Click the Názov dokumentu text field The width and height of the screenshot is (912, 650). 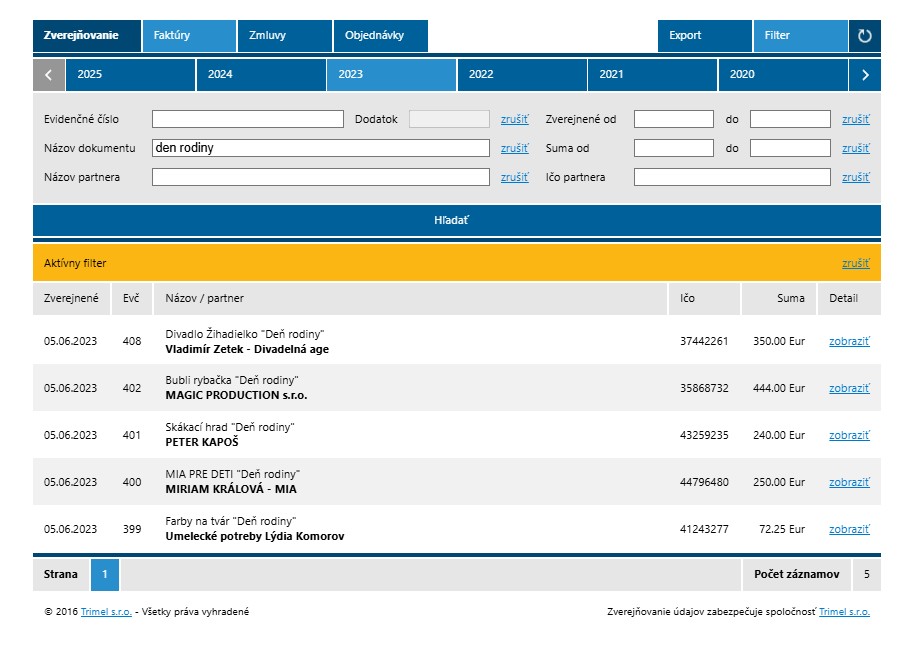320,148
